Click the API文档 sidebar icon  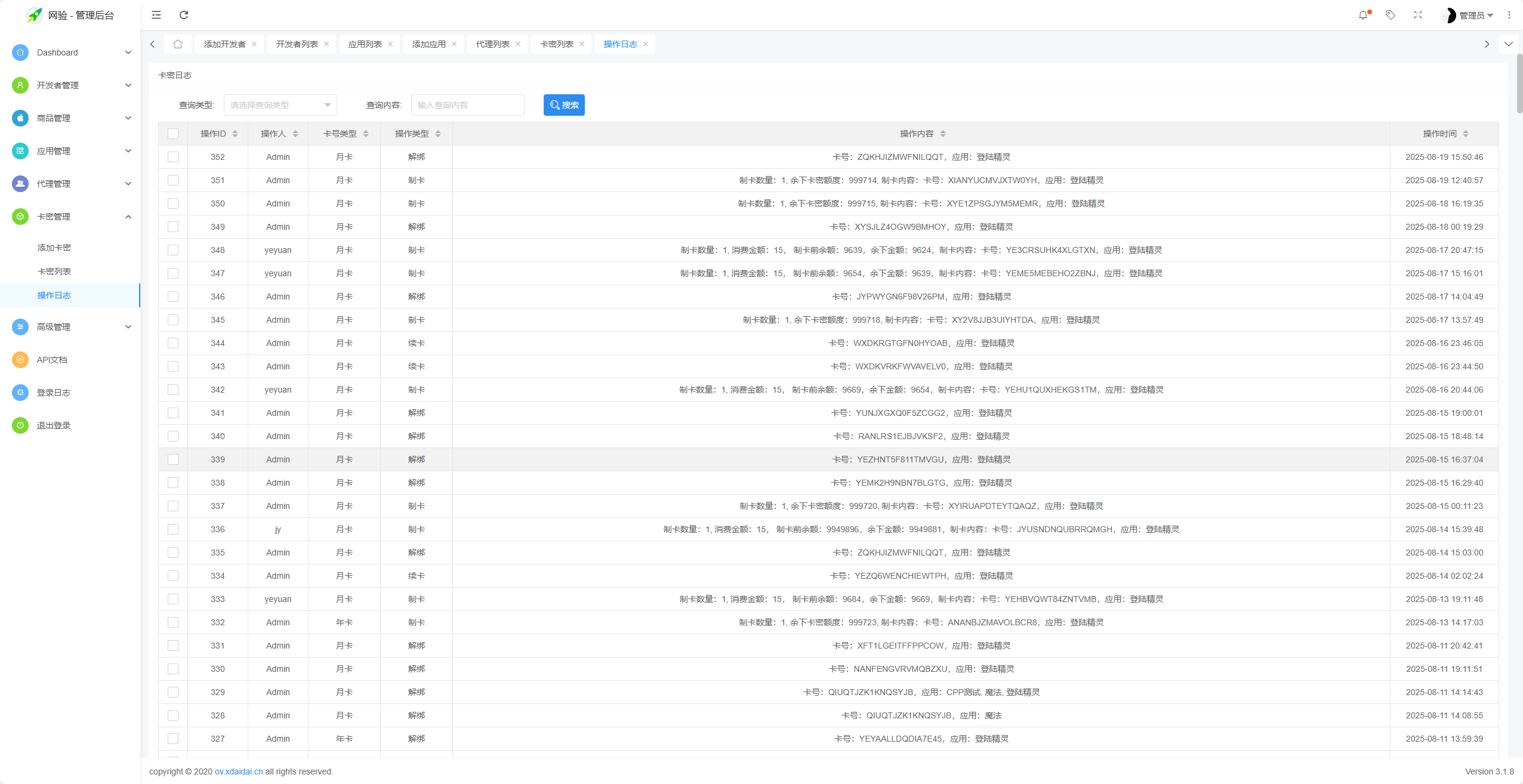[20, 360]
